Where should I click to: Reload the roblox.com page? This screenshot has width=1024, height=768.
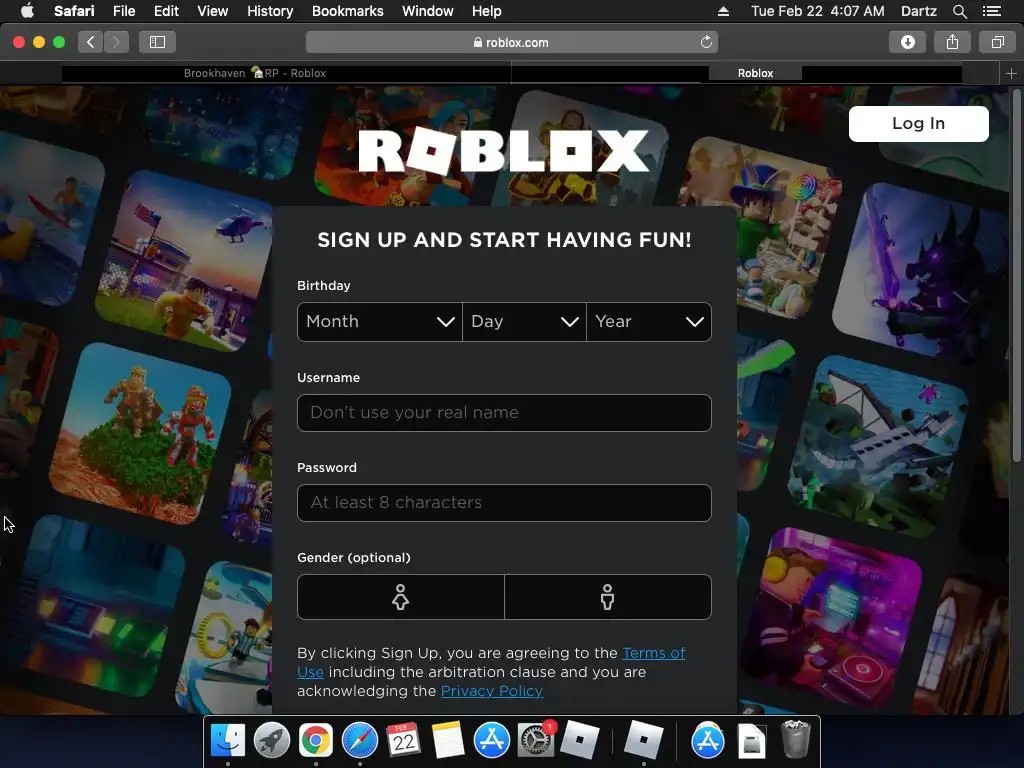706,42
